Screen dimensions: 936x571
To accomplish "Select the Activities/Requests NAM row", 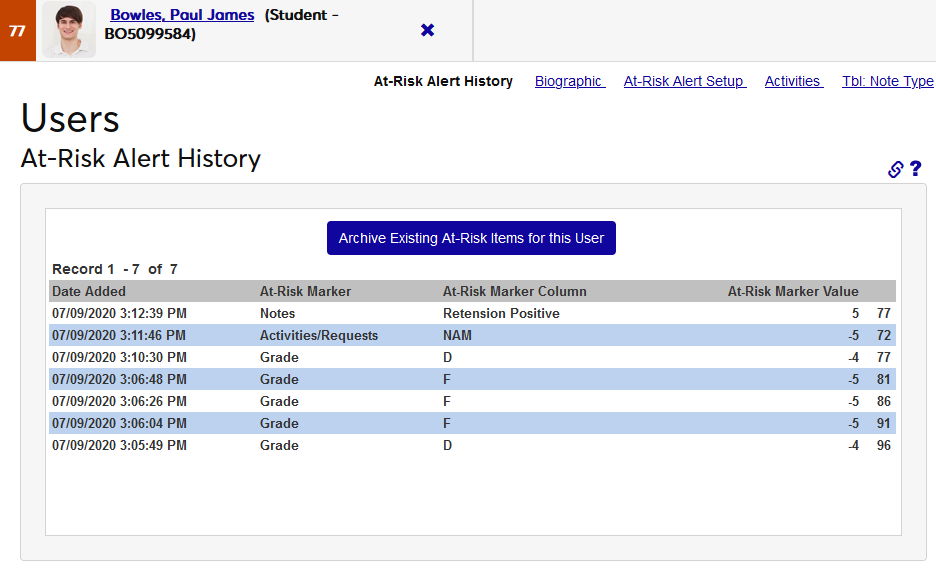I will pos(472,335).
